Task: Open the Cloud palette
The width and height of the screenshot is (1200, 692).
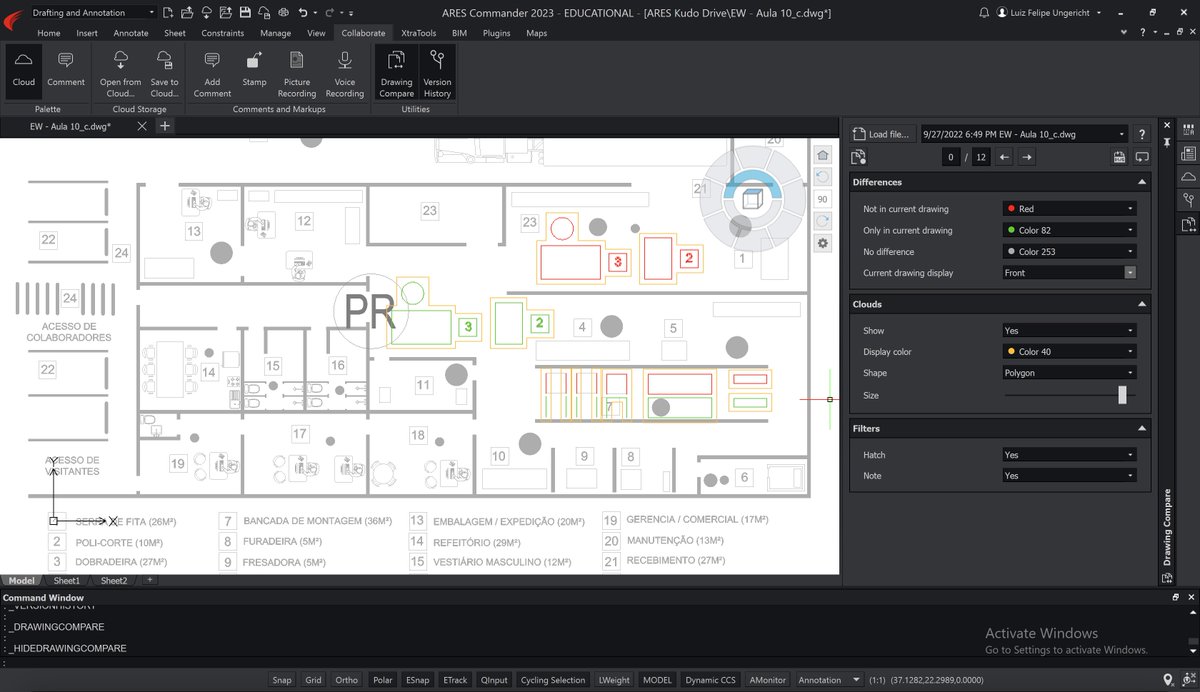Action: [23, 71]
